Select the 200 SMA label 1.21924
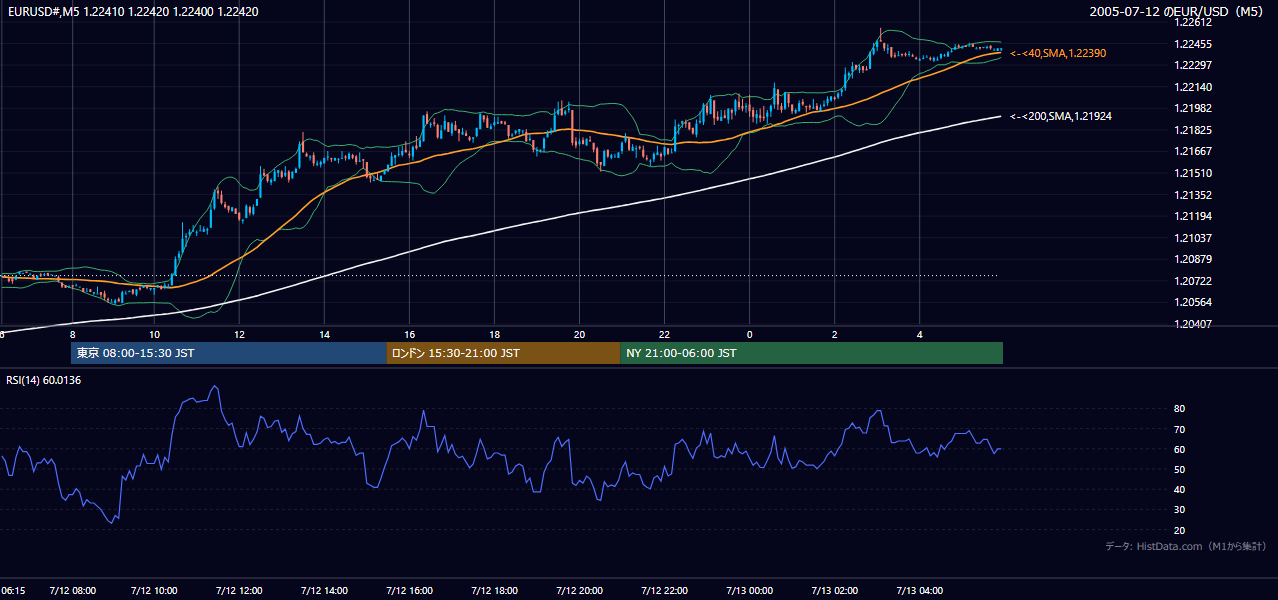1278x600 pixels. pyautogui.click(x=1061, y=117)
